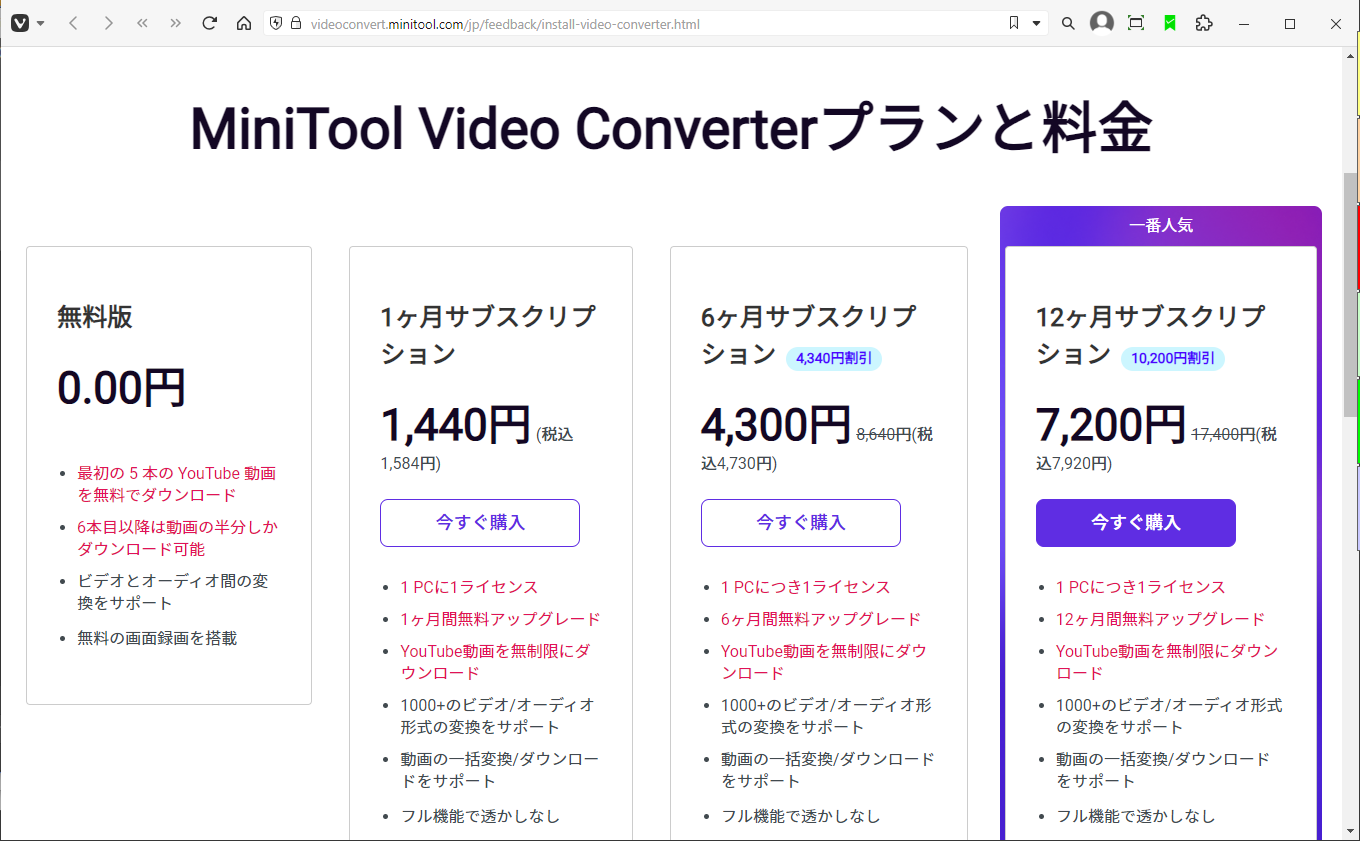Viewport: 1360px width, 841px height.
Task: Click the rewind history button
Action: (x=142, y=23)
